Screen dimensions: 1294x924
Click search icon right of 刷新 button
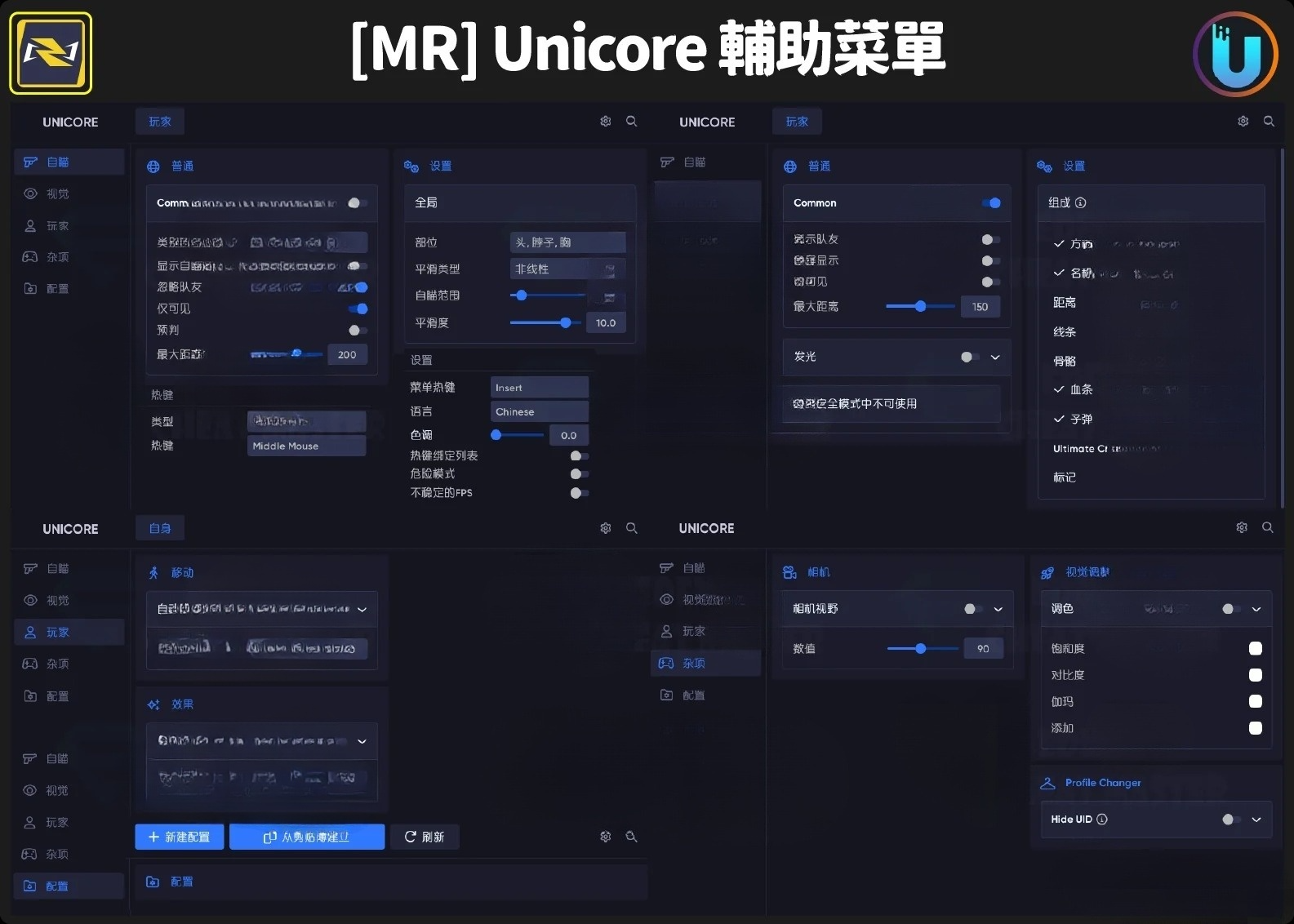[632, 837]
